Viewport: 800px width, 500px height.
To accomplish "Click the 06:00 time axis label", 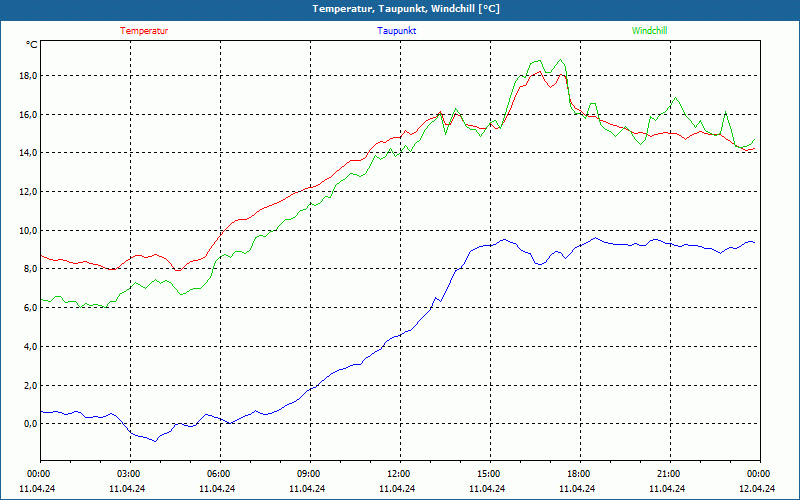I will click(218, 474).
